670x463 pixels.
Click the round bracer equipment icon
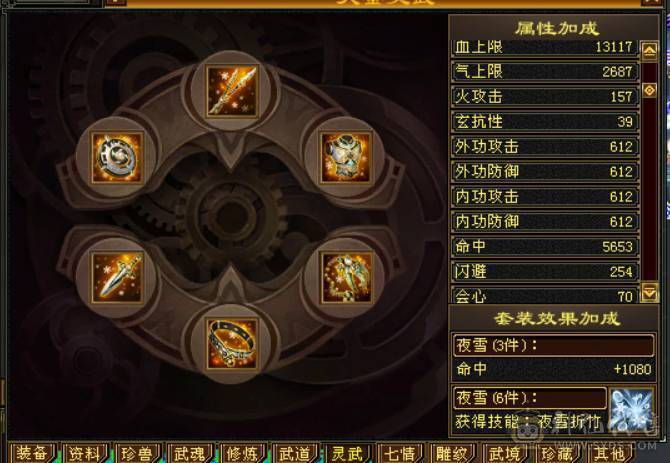tap(117, 158)
